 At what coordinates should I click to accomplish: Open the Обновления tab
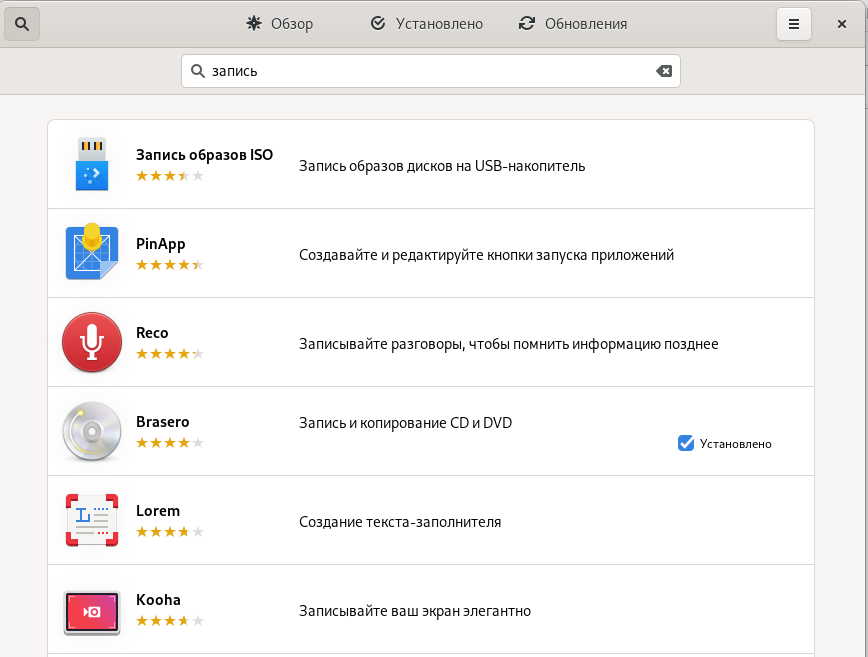coord(573,24)
